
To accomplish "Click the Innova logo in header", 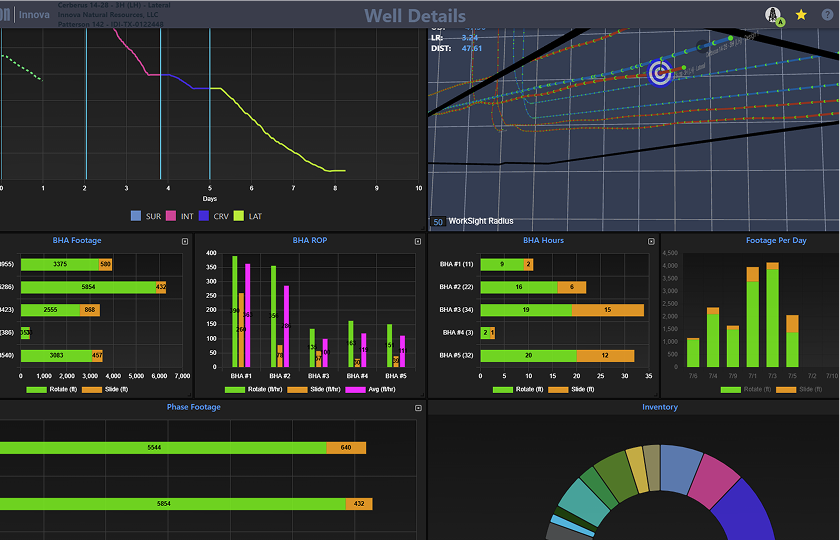I will [24, 15].
